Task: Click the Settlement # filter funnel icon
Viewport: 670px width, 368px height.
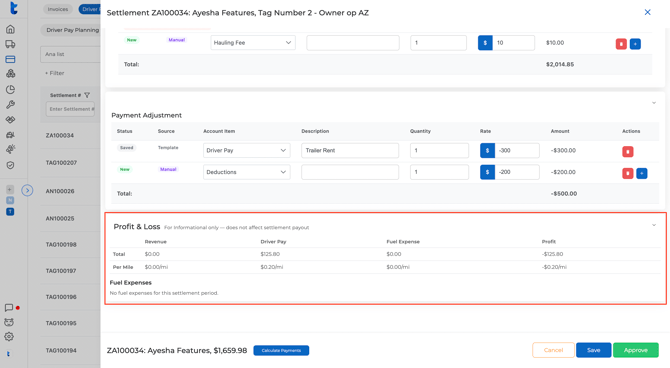Action: tap(87, 95)
